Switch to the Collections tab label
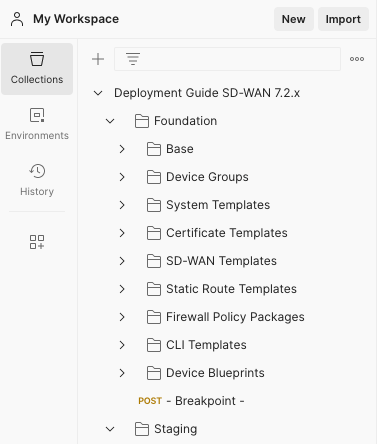377x444 pixels. pyautogui.click(x=37, y=79)
